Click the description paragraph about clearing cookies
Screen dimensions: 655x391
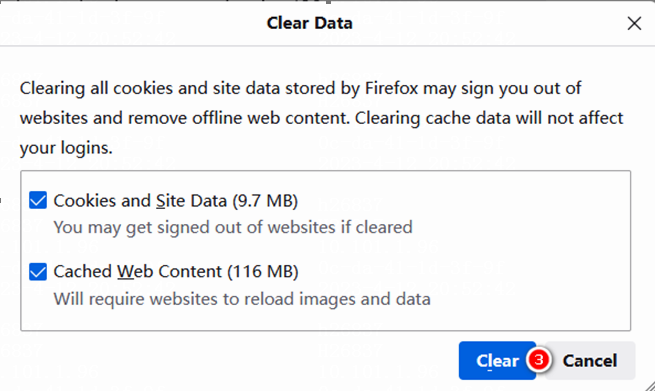tap(321, 118)
